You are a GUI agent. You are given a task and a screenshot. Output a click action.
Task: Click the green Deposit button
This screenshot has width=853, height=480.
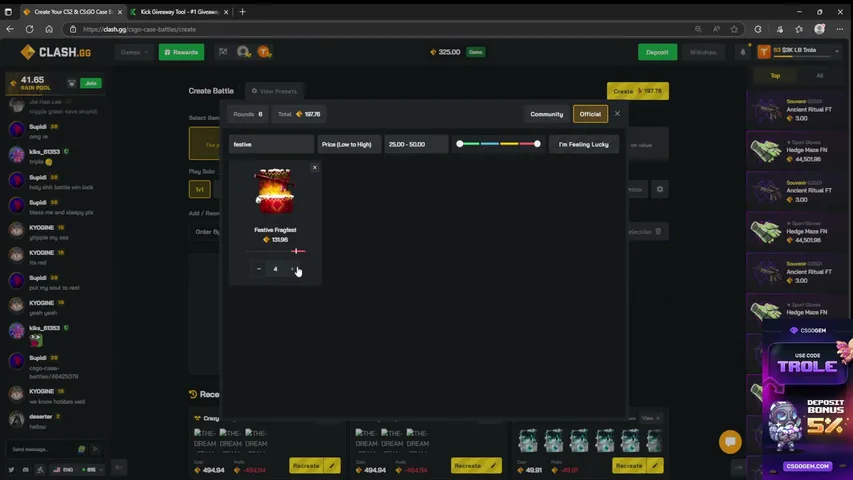click(657, 52)
